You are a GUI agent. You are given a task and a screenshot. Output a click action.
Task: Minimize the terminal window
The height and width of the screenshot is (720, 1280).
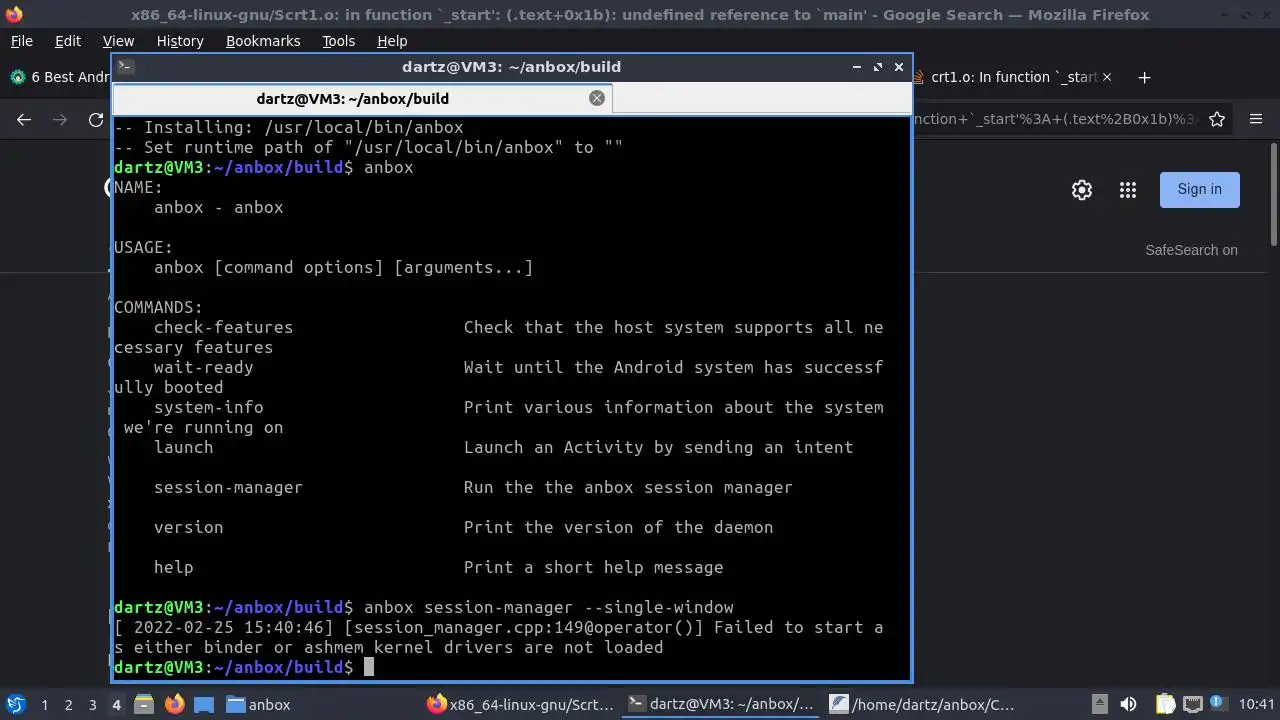click(857, 67)
